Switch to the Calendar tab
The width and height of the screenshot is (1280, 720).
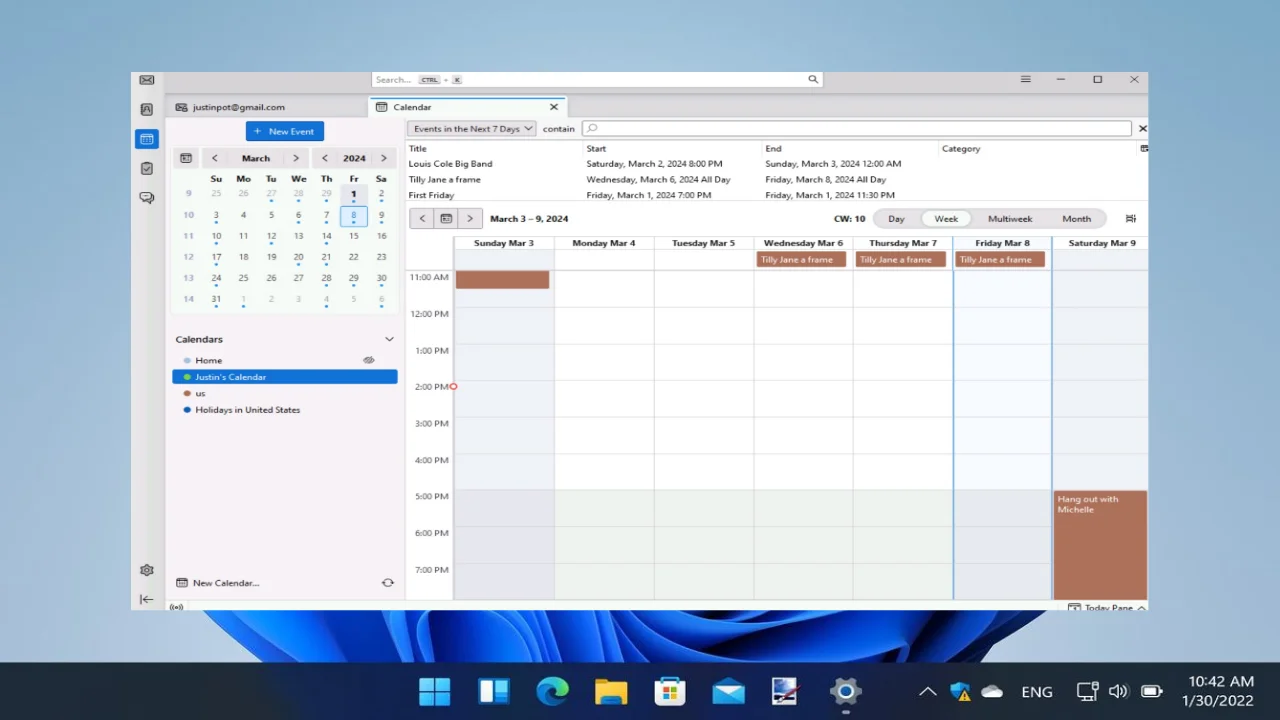[x=467, y=107]
